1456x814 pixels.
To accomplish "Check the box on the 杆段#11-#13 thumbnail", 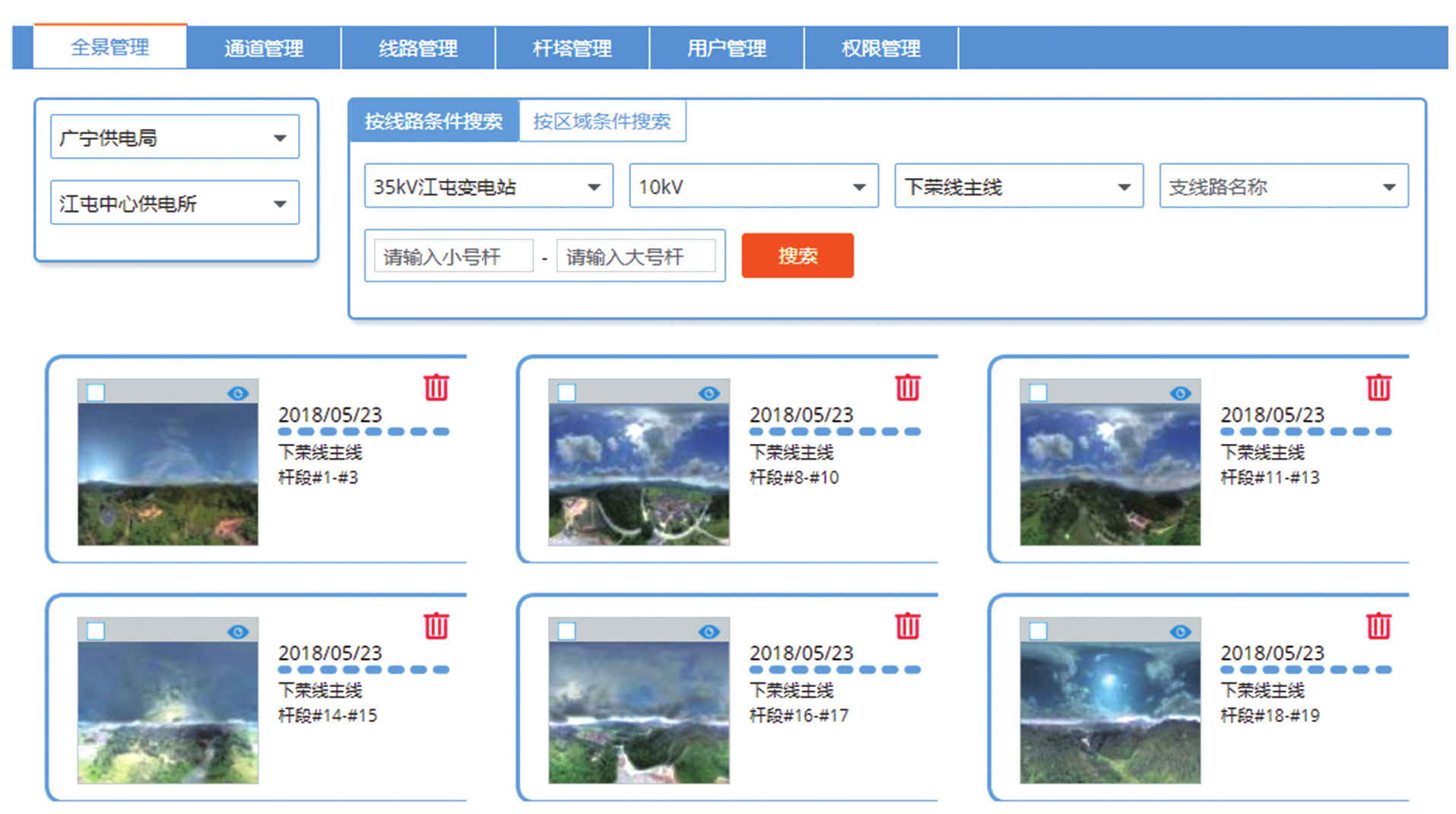I will (1039, 393).
